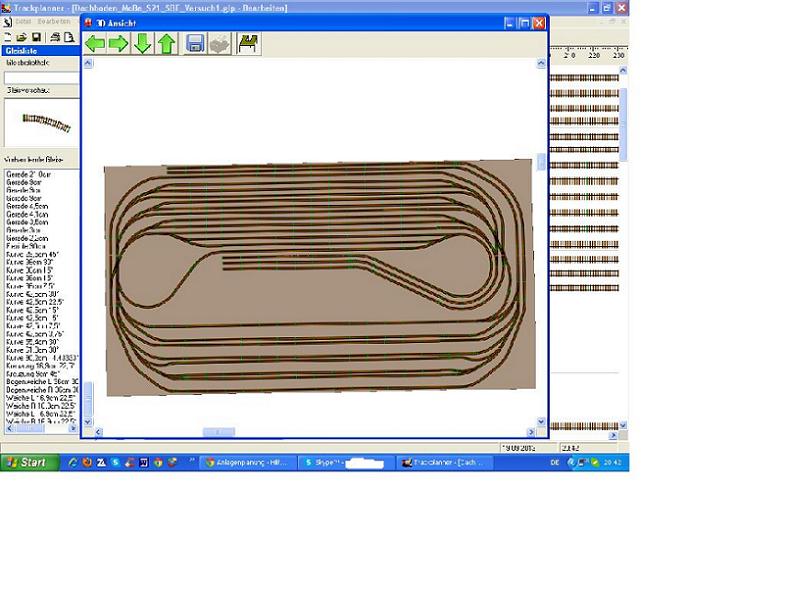Click the green up arrow view button
The image size is (786, 589).
(167, 43)
